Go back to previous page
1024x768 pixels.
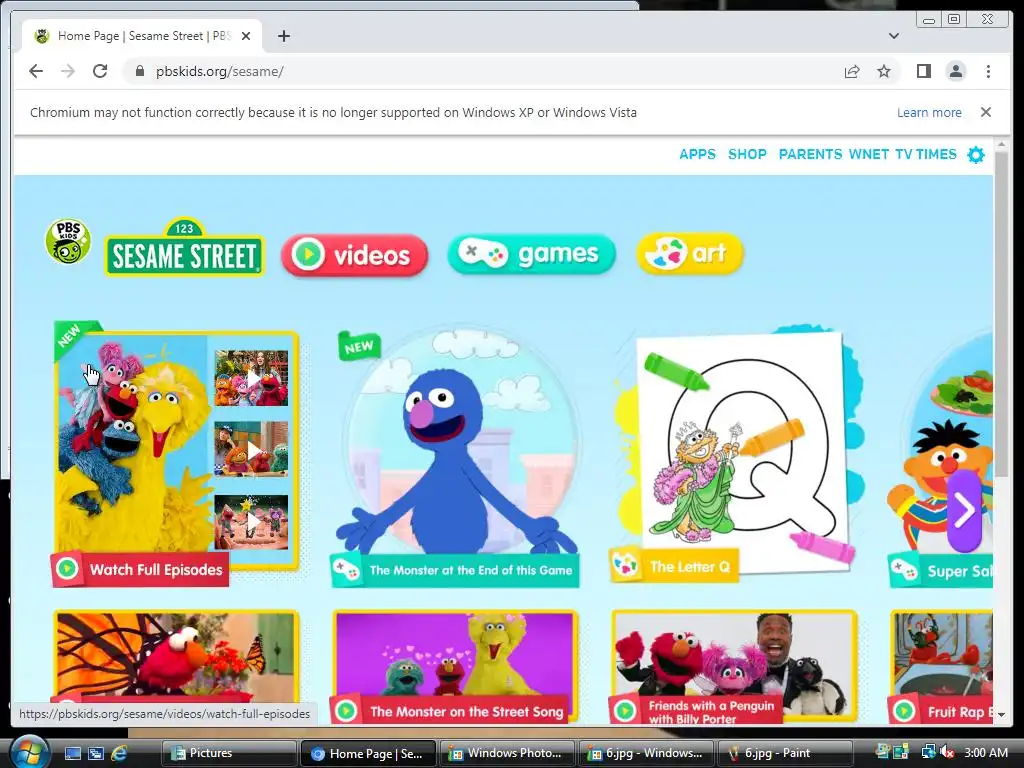coord(36,71)
